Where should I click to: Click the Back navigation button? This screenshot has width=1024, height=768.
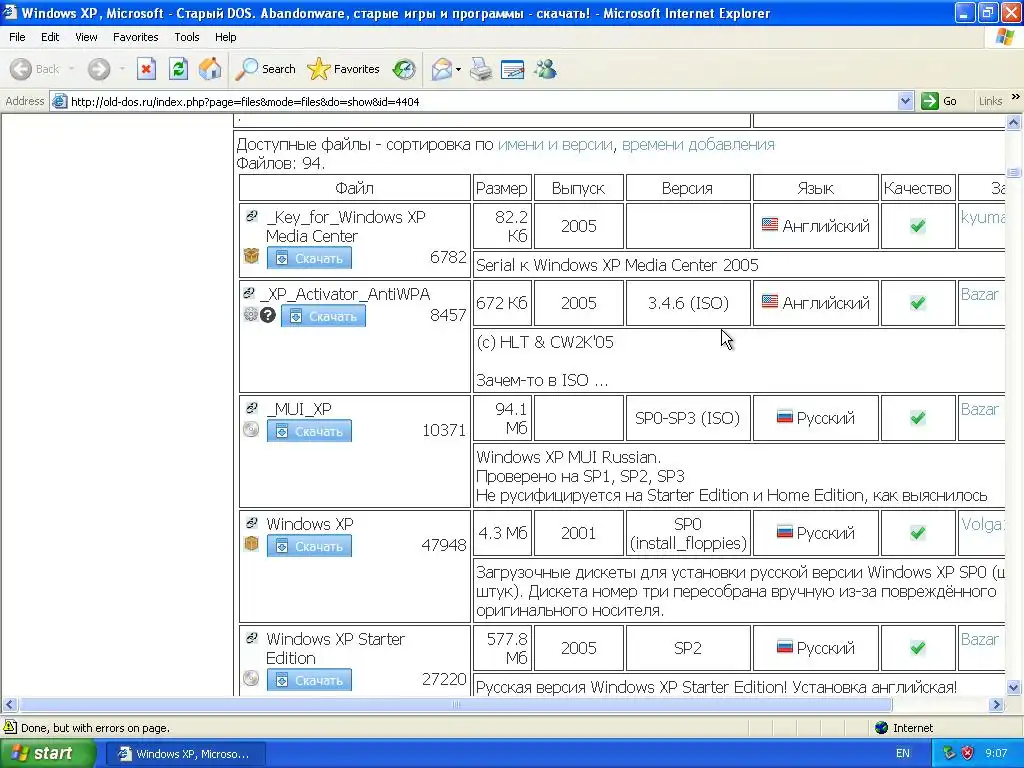[x=34, y=69]
